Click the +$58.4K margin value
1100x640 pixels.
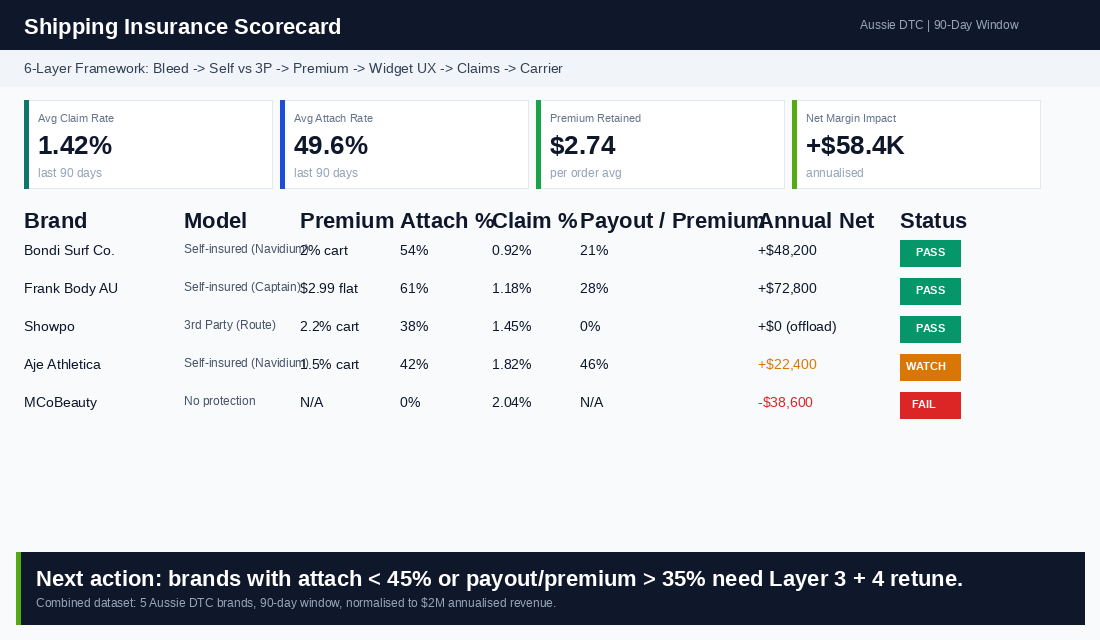[x=855, y=145]
